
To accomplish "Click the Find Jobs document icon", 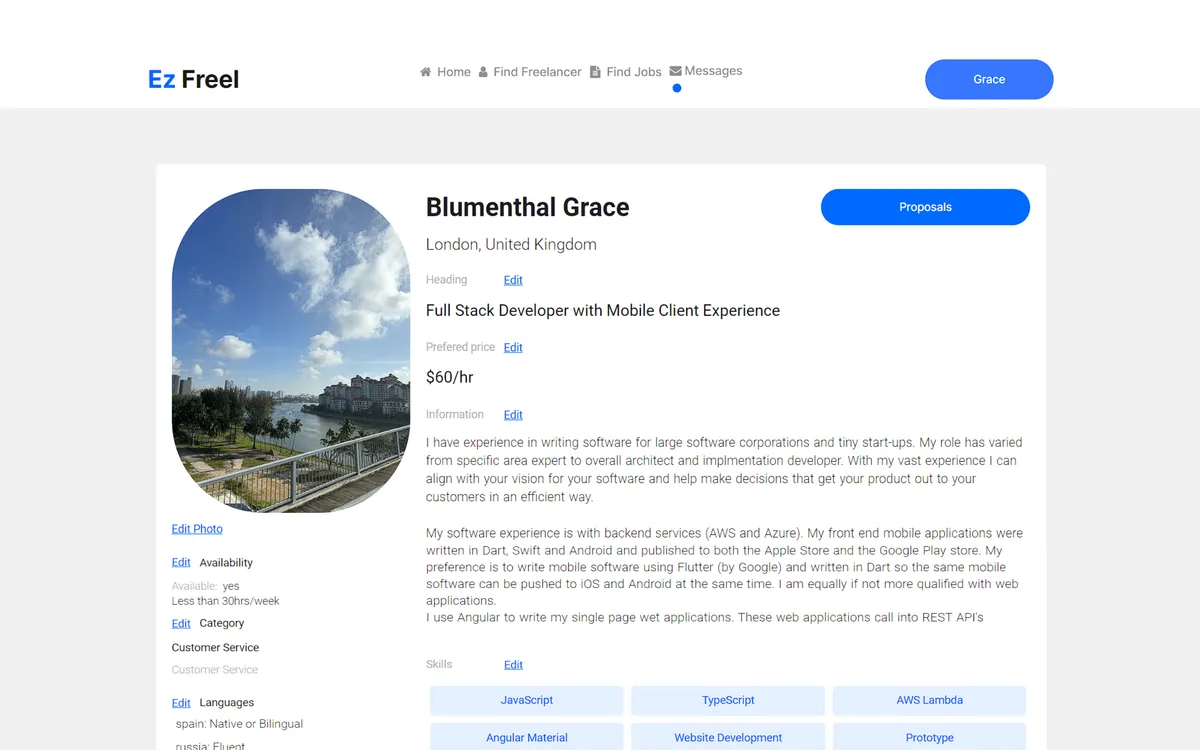I will pyautogui.click(x=595, y=72).
